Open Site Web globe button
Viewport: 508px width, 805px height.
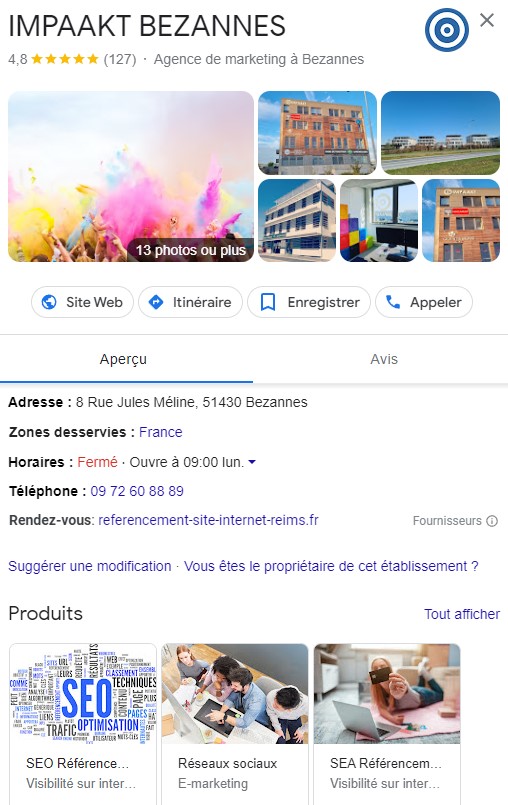82,302
